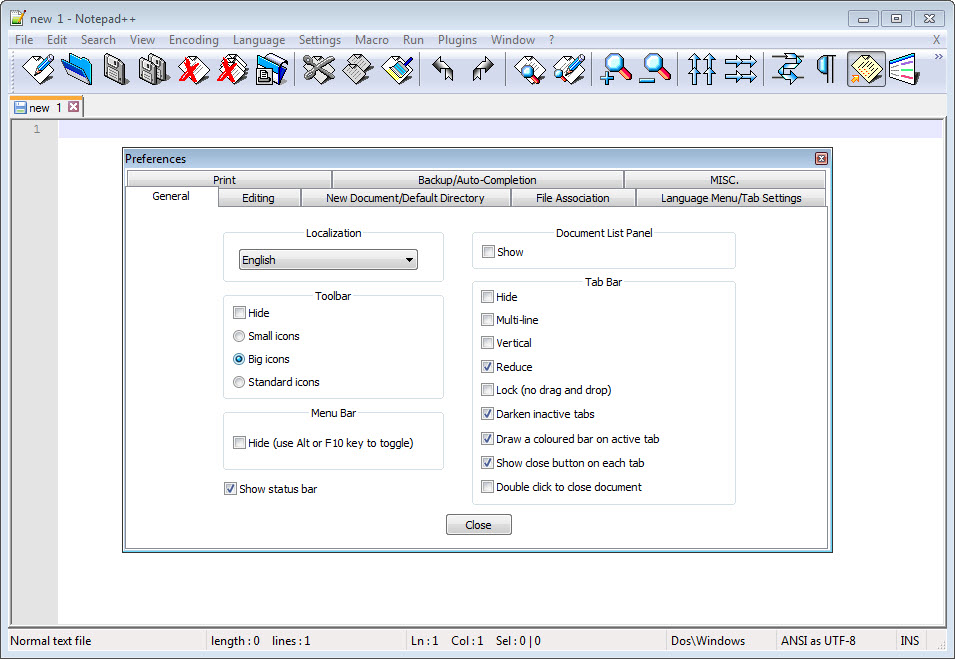Click INS in the status bar
The width and height of the screenshot is (955, 659).
click(x=909, y=641)
